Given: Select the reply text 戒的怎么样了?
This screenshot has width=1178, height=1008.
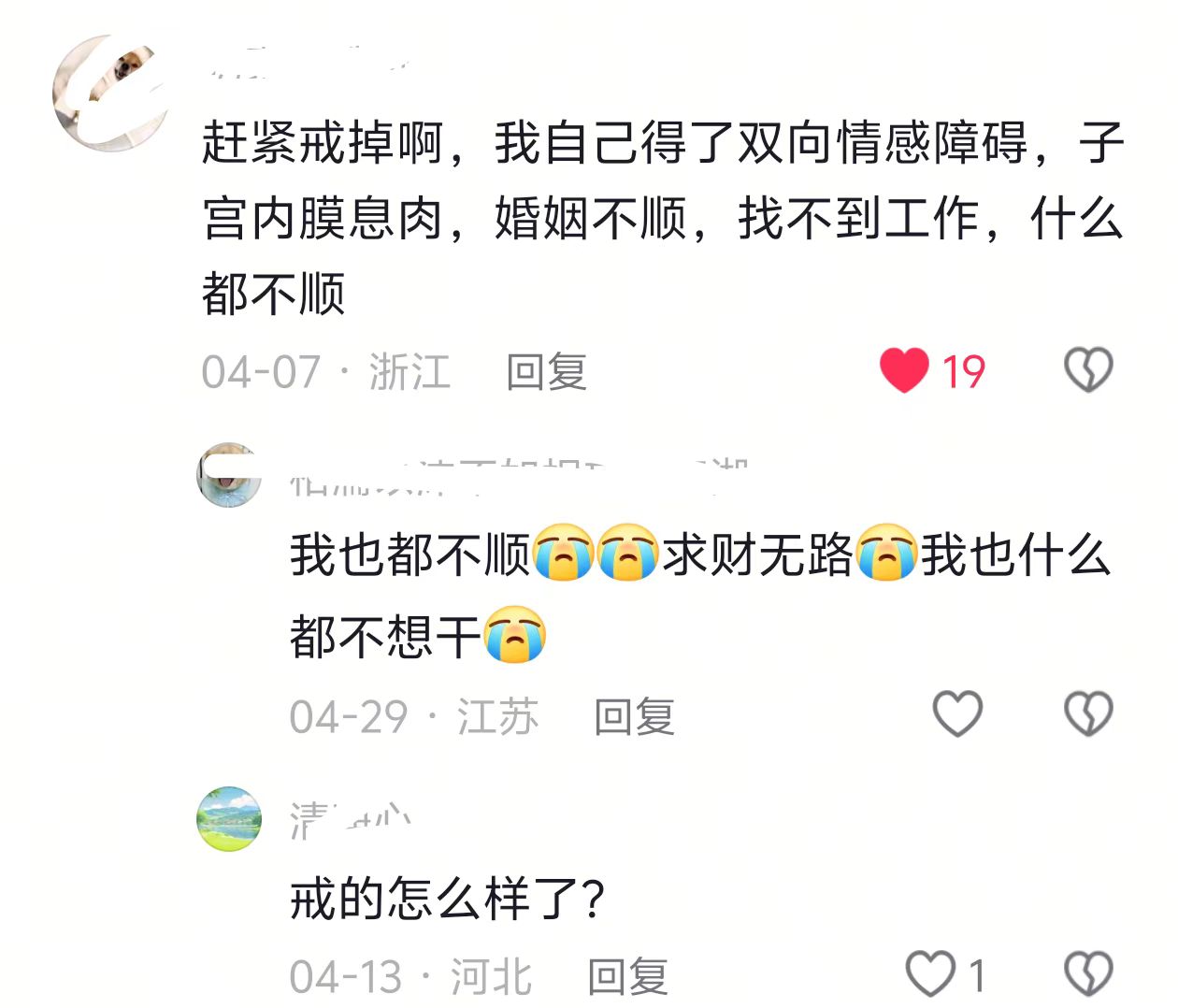Looking at the screenshot, I should (x=448, y=899).
